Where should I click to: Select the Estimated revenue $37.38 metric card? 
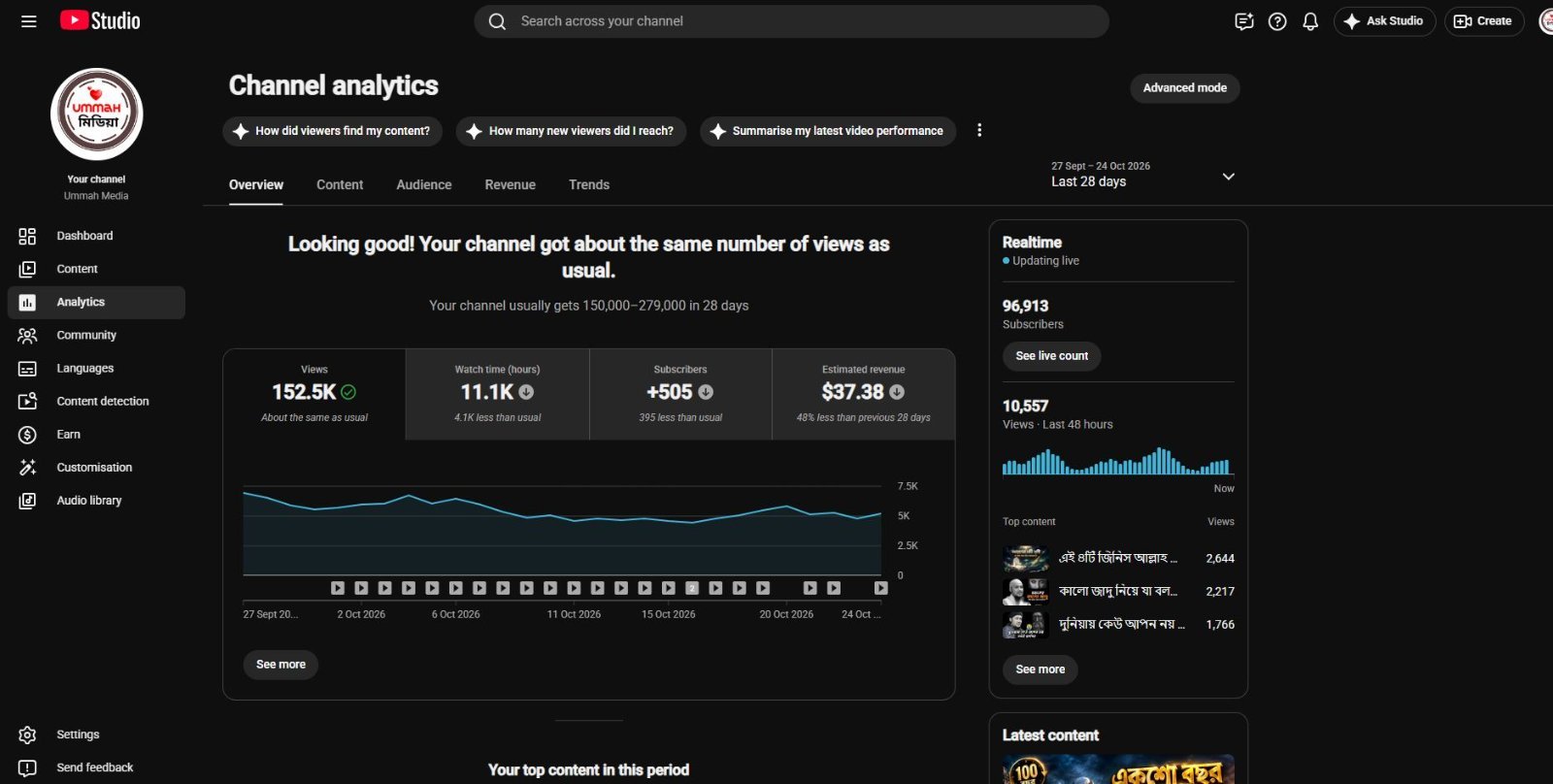coord(864,394)
